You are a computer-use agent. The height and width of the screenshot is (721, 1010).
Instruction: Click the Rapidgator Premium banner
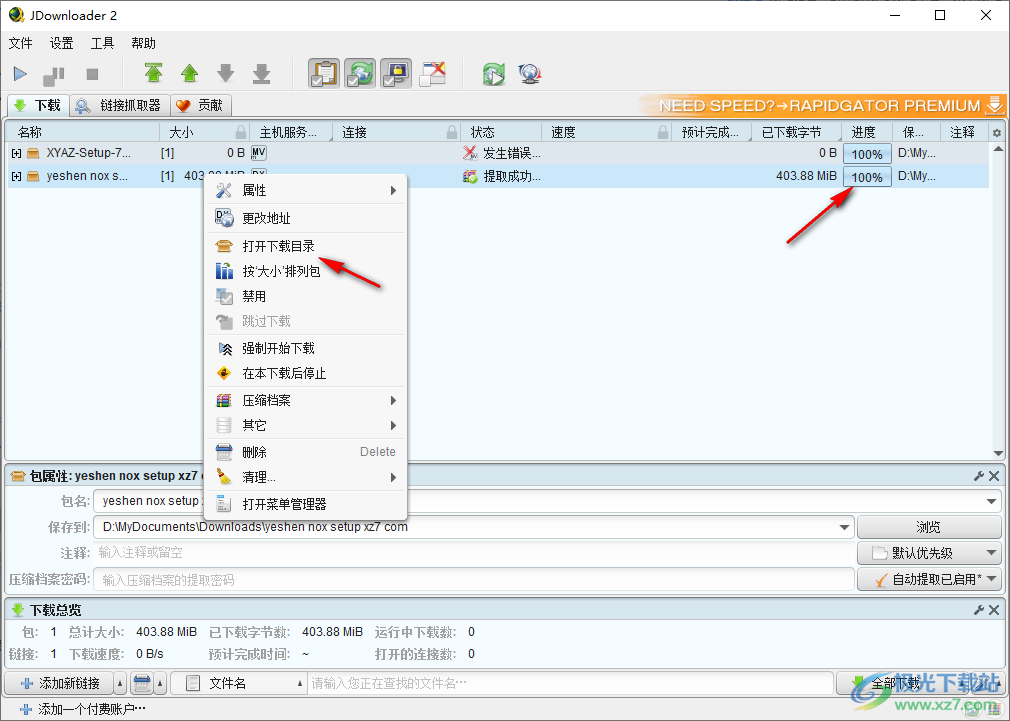click(x=821, y=105)
